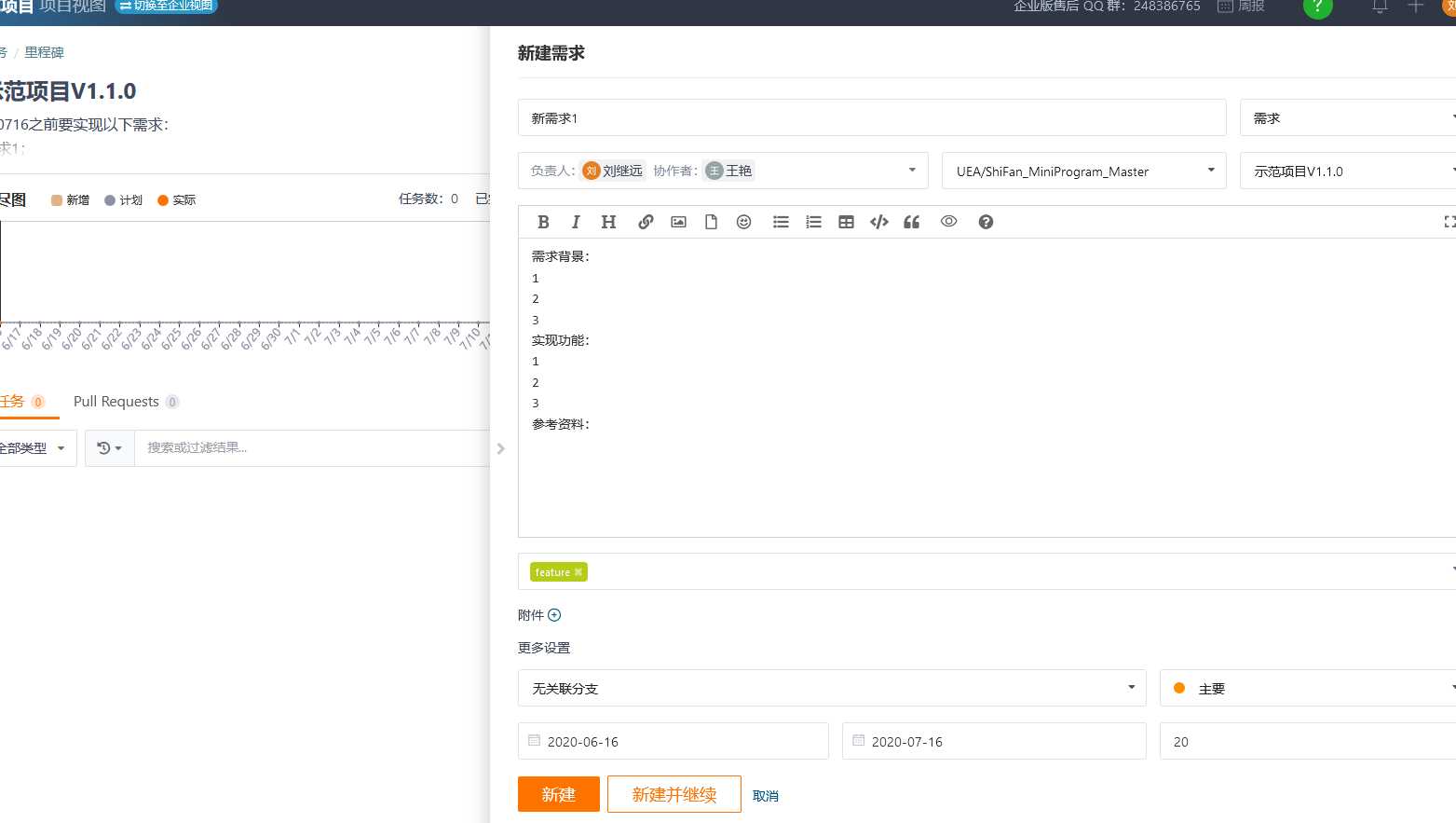Toggle editor preview with eye icon
The image size is (1456, 823).
click(x=948, y=222)
